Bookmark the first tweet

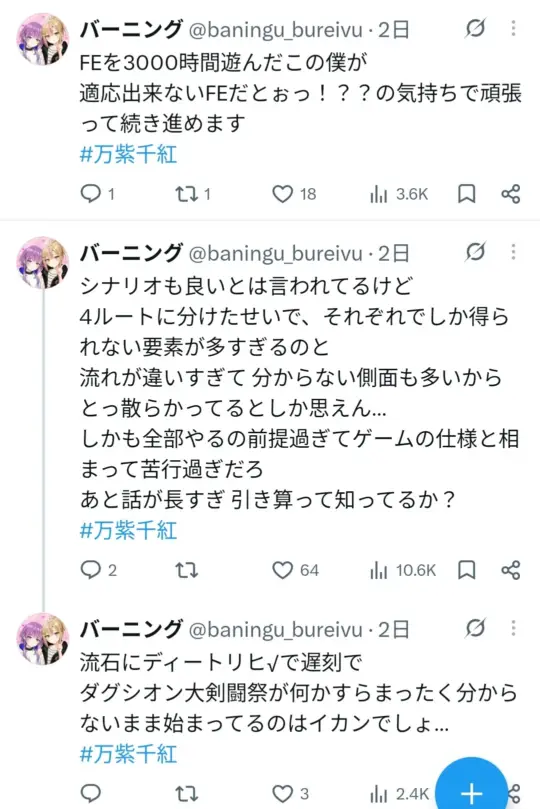tap(467, 194)
